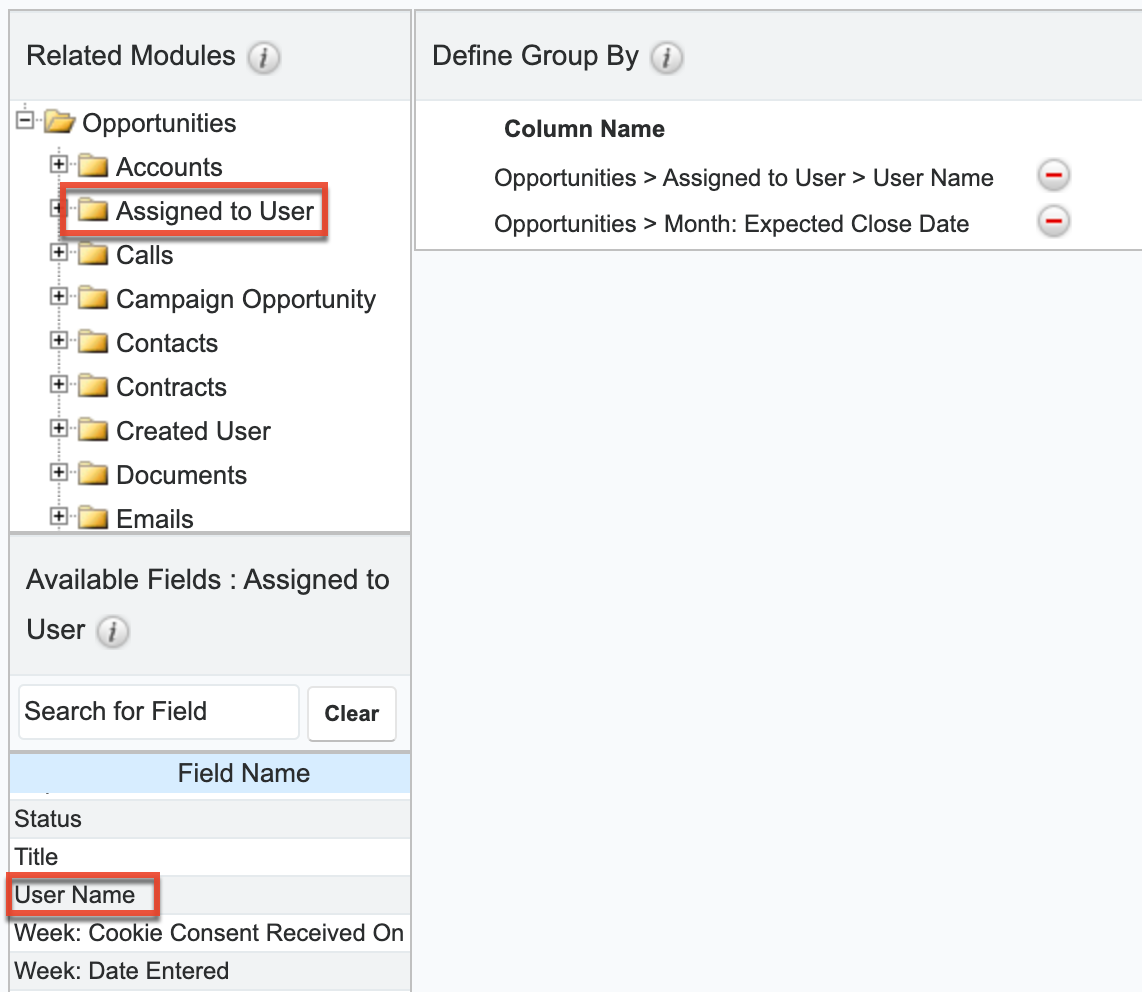This screenshot has width=1142, height=992.
Task: Select Week: Date Entered field
Action: (x=121, y=971)
